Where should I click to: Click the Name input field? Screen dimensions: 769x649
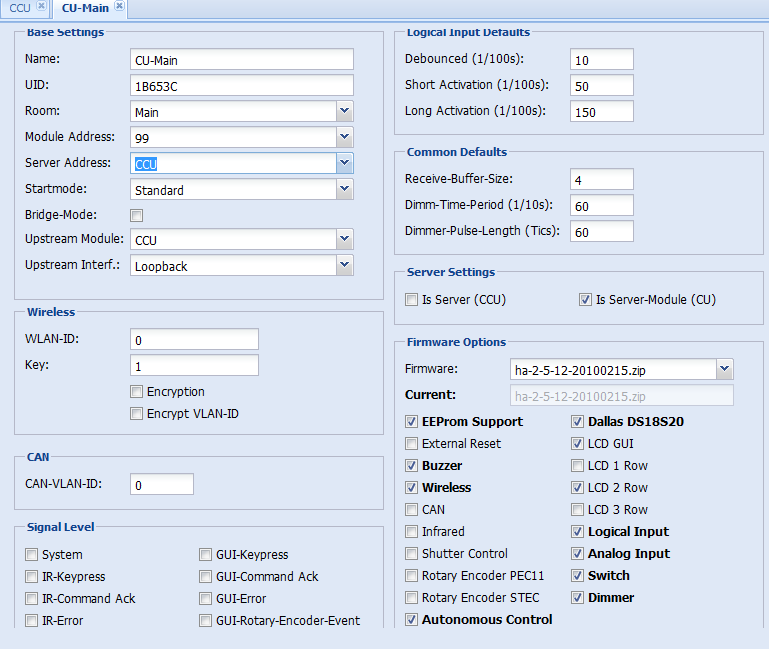coord(242,59)
